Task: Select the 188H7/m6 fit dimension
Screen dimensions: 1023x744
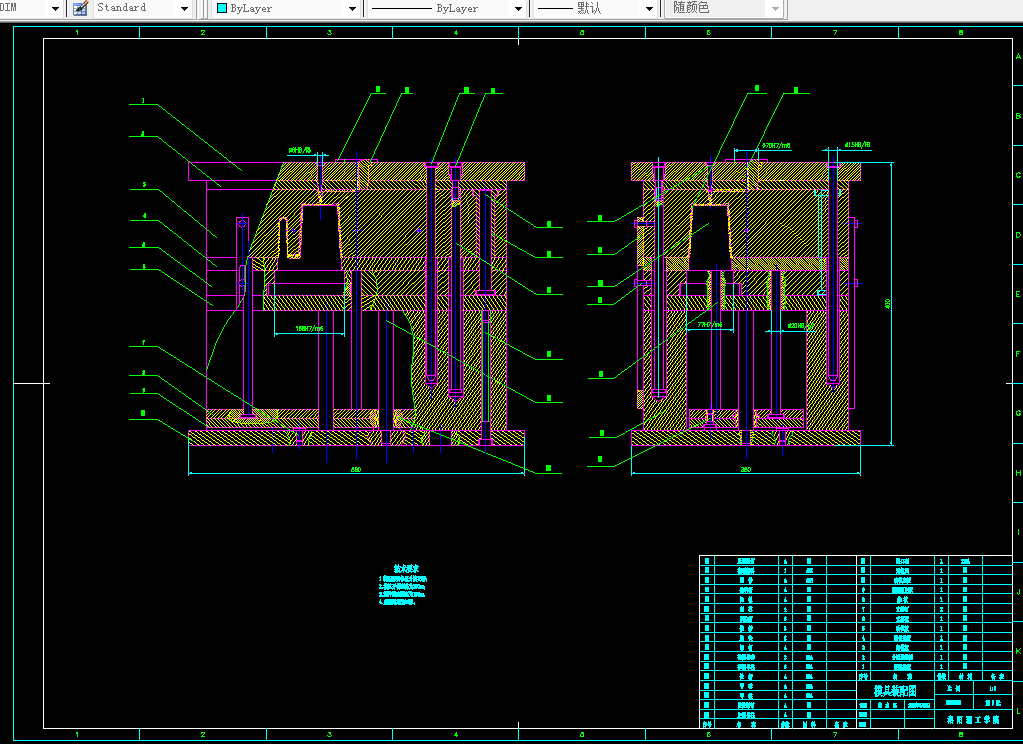Action: [x=309, y=328]
